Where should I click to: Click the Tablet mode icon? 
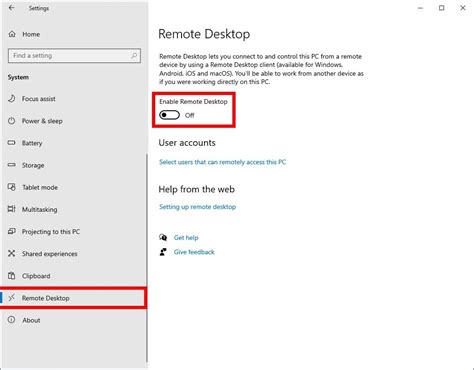click(x=12, y=187)
